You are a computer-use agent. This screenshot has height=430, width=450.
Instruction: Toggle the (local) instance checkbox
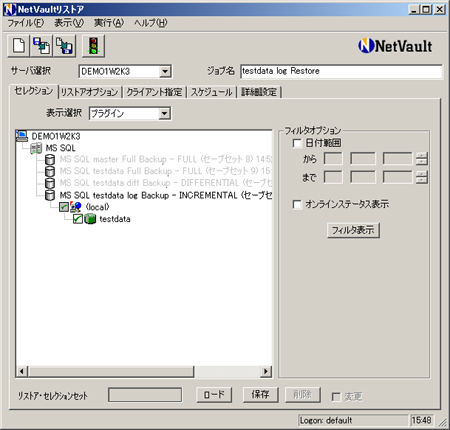tap(64, 207)
